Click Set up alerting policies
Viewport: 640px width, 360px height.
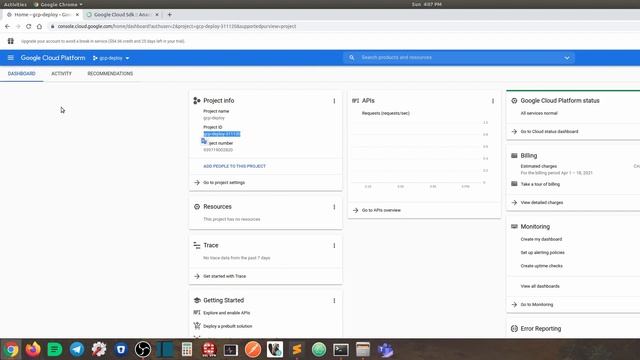point(542,253)
